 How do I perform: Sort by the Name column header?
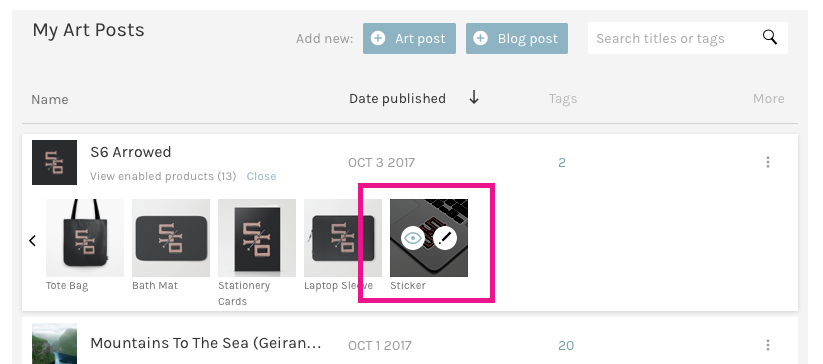point(50,99)
